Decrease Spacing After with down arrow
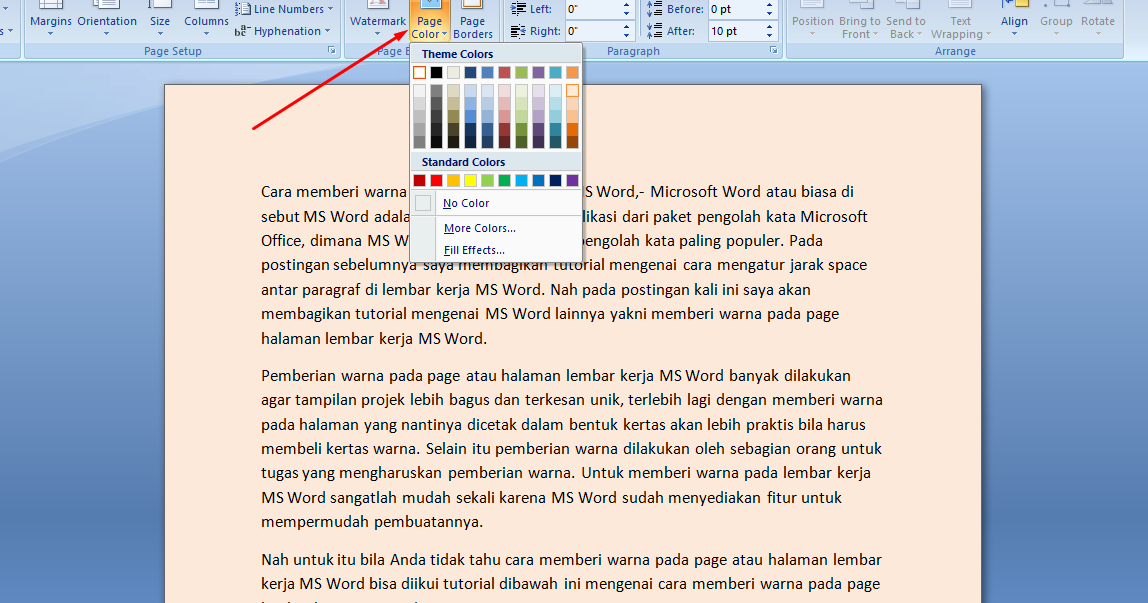1148x603 pixels. (x=769, y=35)
